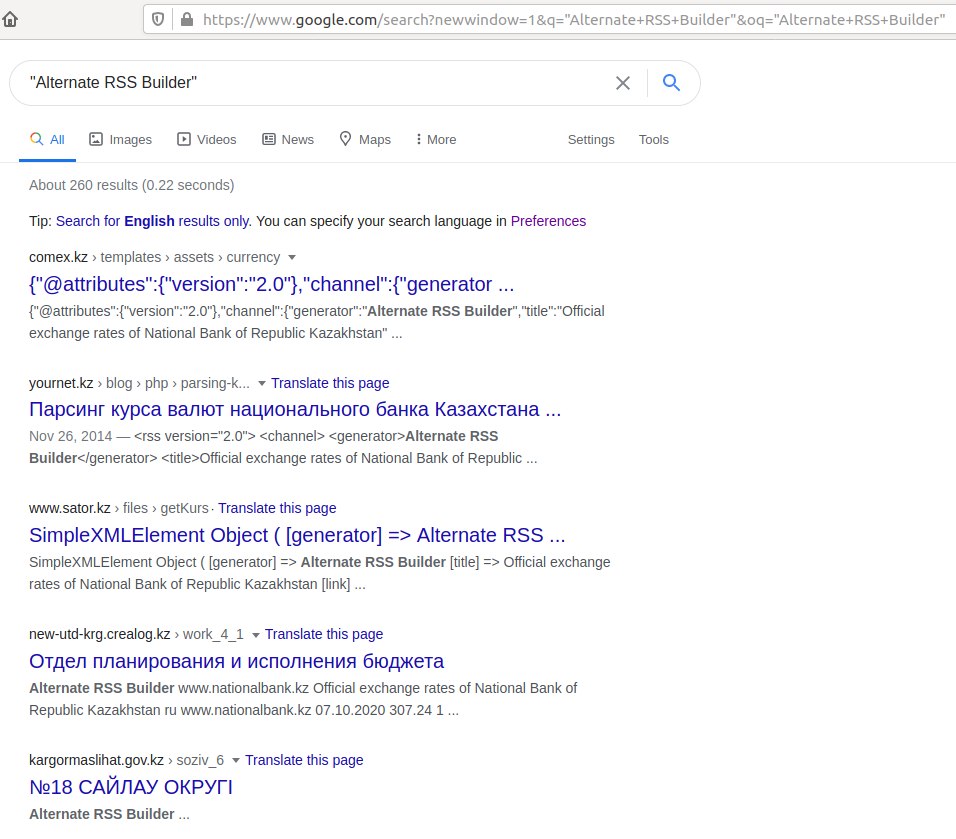Click the Videos tab play icon
The height and width of the screenshot is (839, 956).
184,139
